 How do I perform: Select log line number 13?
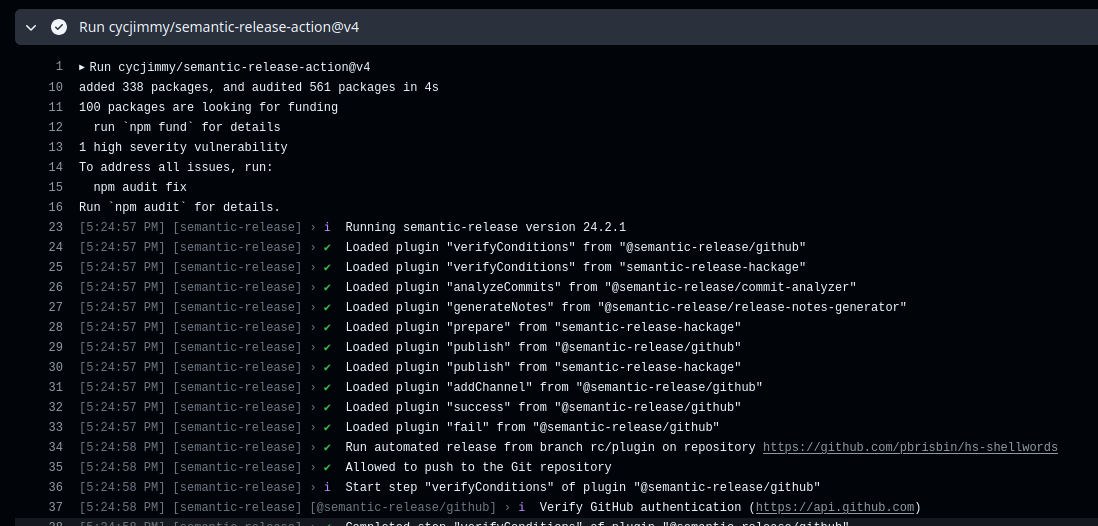click(x=56, y=147)
